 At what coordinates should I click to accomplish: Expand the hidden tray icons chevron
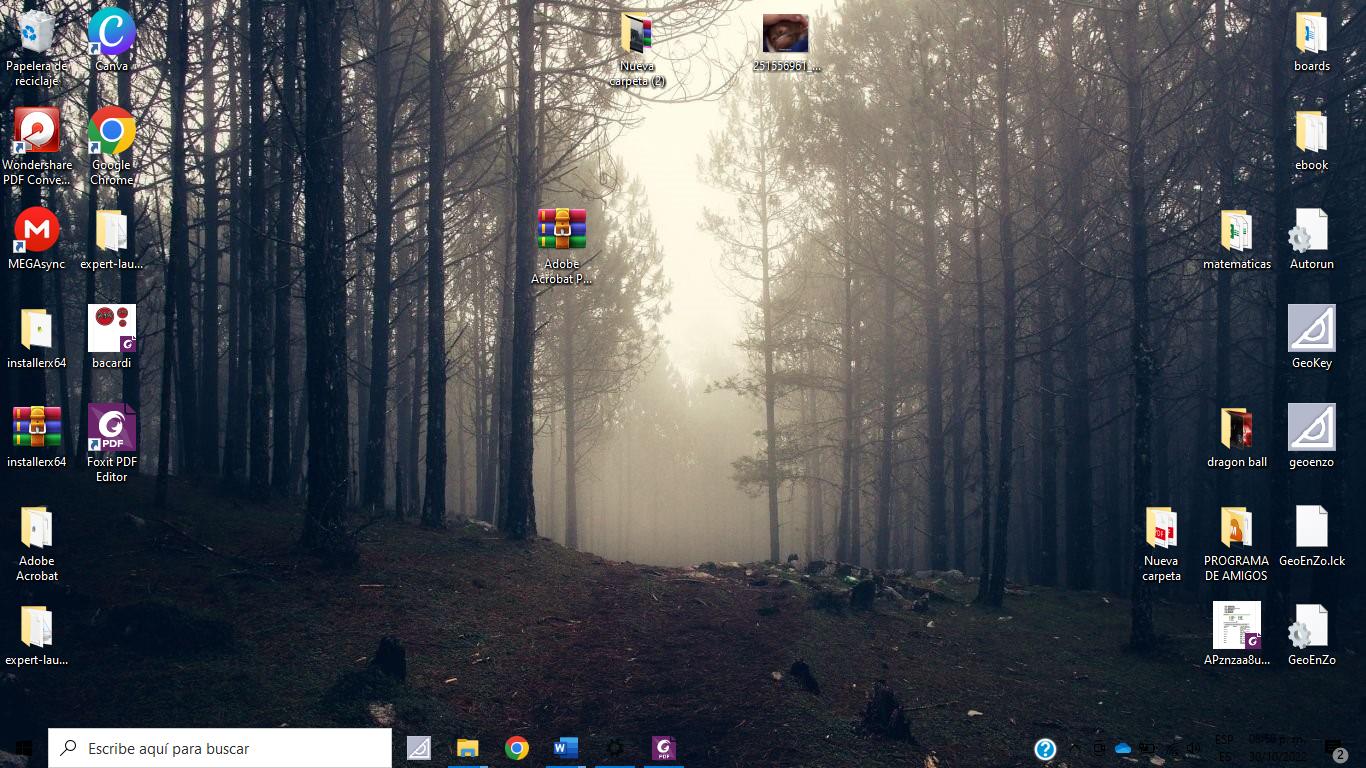[1075, 748]
